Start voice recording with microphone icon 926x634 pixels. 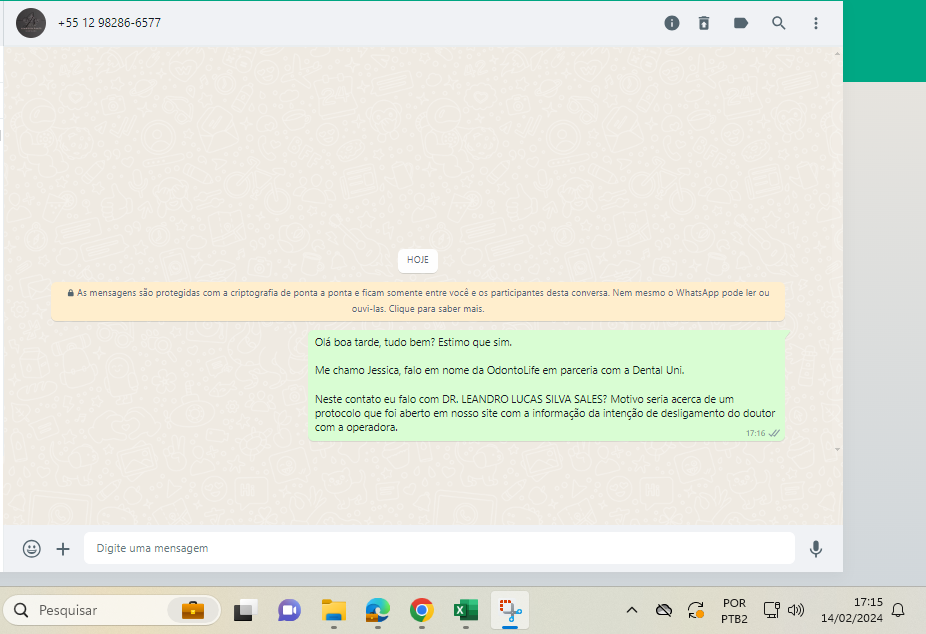pyautogui.click(x=816, y=548)
